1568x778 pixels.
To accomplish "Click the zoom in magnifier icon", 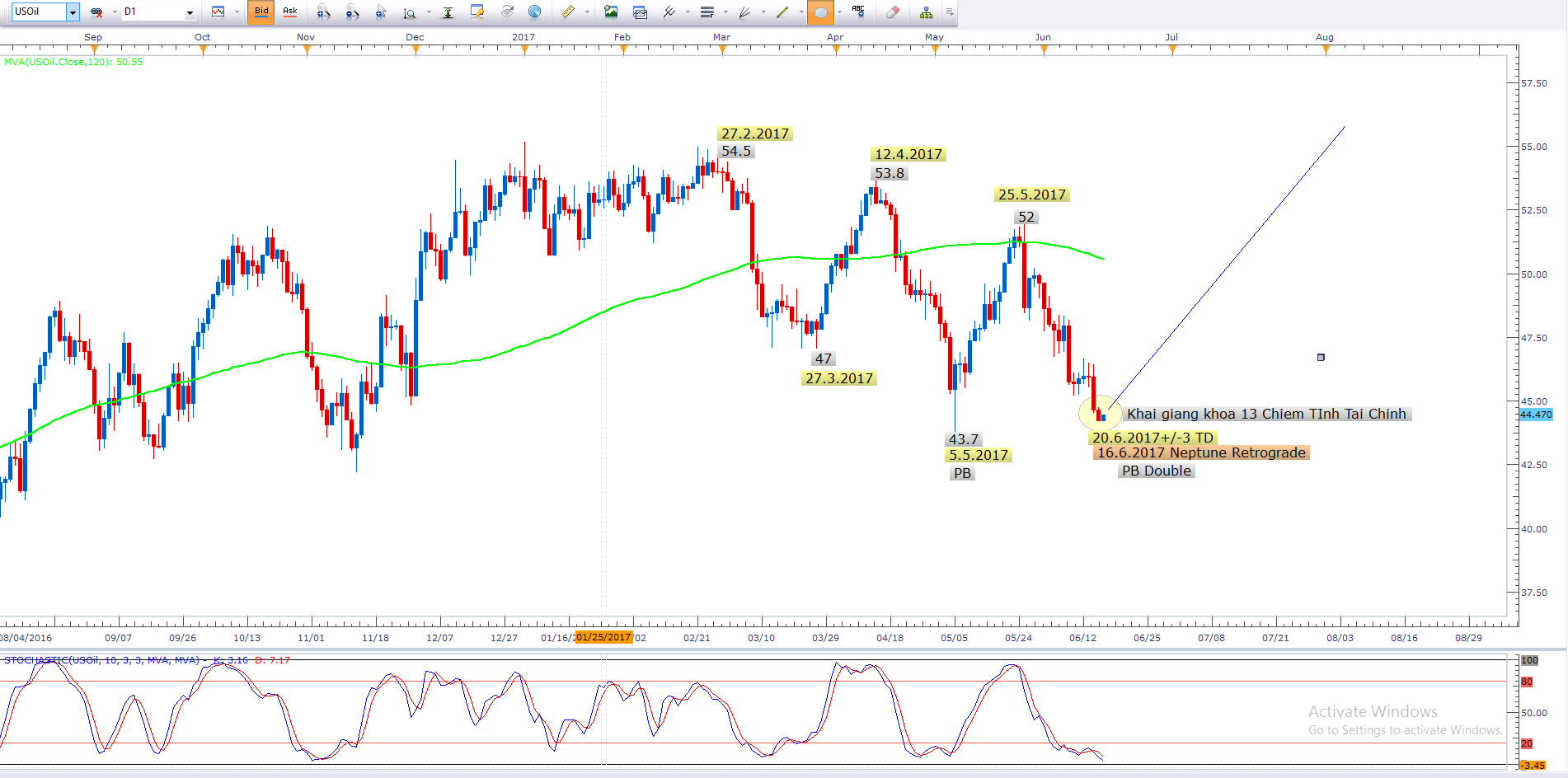I will [x=323, y=12].
